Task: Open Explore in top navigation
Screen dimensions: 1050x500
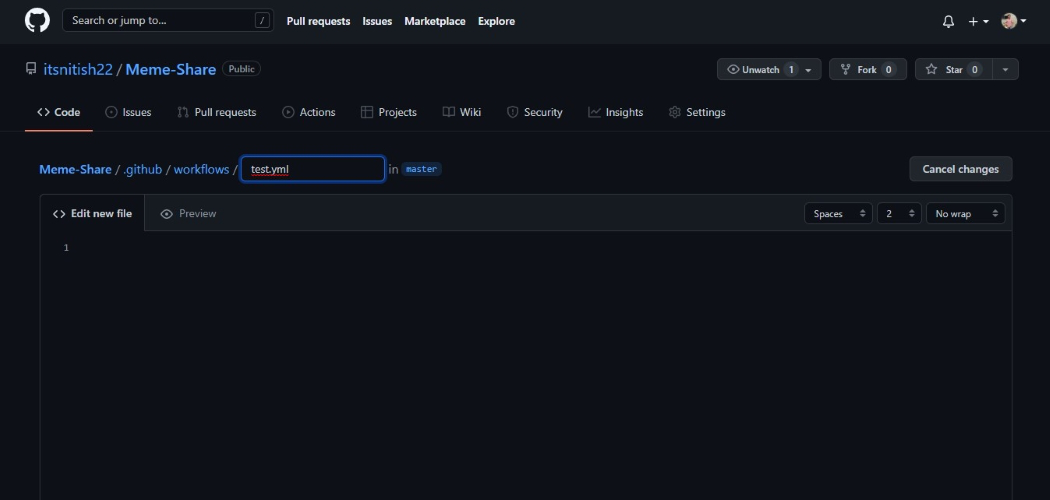Action: click(496, 21)
